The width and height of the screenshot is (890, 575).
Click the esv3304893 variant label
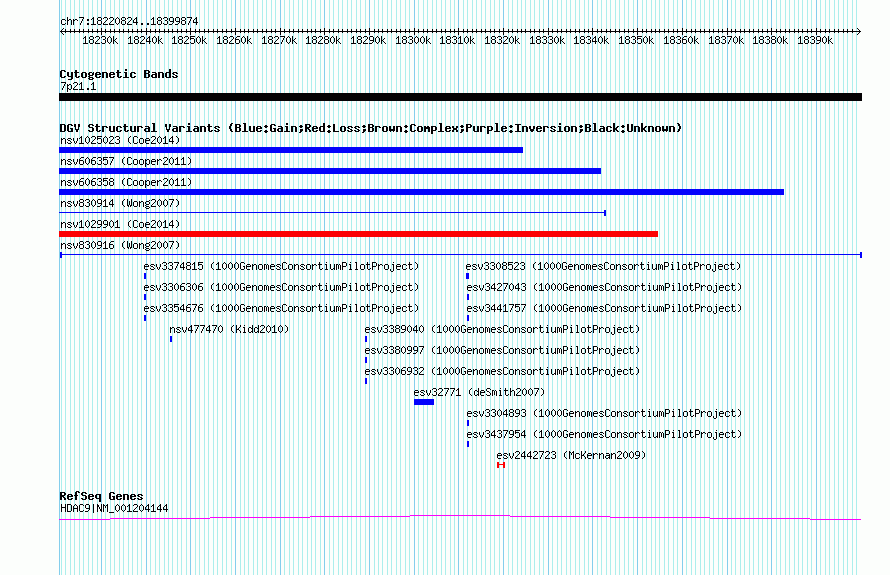coord(604,413)
